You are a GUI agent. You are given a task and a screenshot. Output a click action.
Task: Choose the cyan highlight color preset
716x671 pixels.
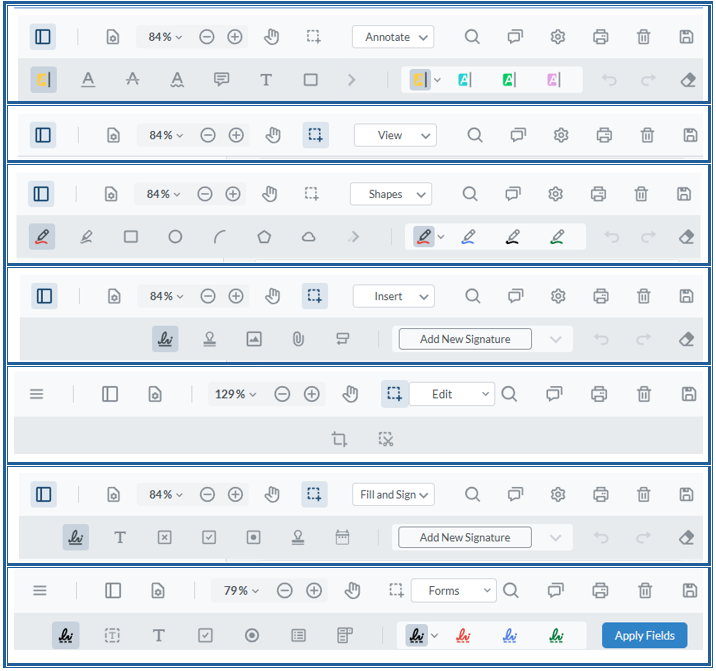465,80
